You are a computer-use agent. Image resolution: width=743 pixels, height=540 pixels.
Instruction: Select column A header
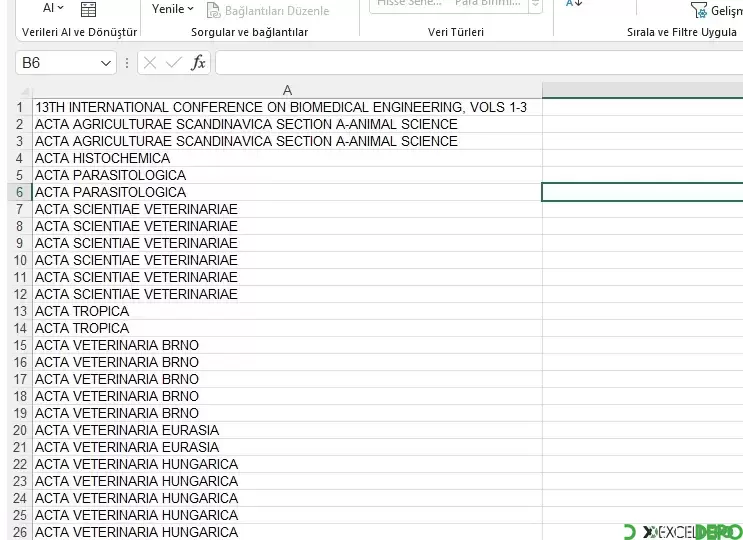(x=287, y=90)
